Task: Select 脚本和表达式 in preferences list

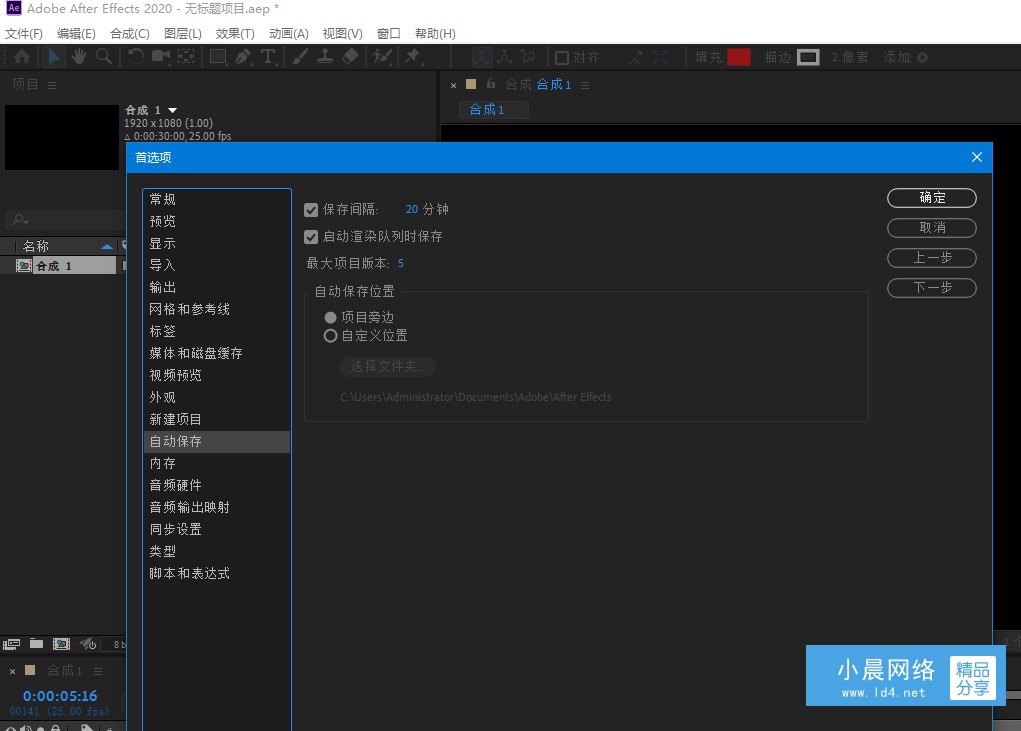Action: (216, 573)
